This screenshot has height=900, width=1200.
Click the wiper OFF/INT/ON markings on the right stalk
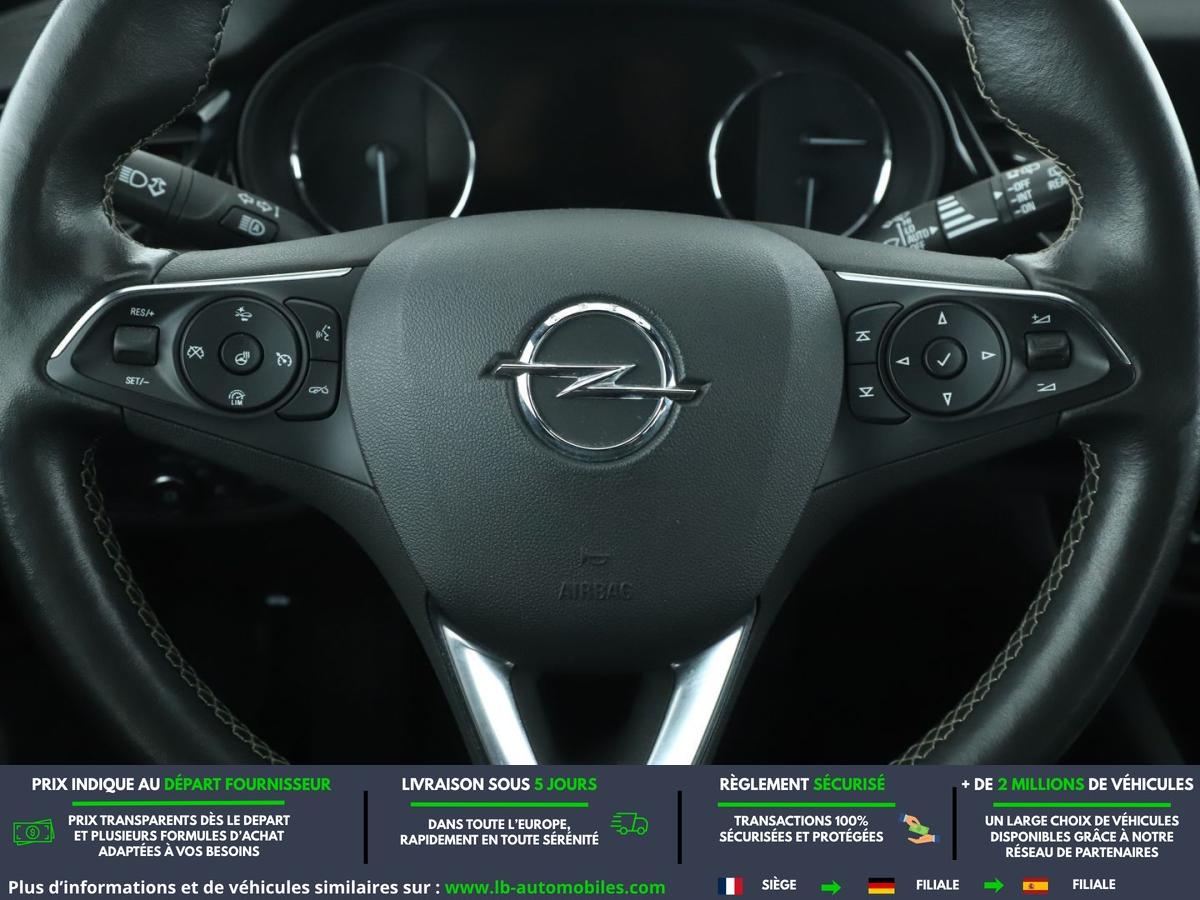(x=1021, y=196)
